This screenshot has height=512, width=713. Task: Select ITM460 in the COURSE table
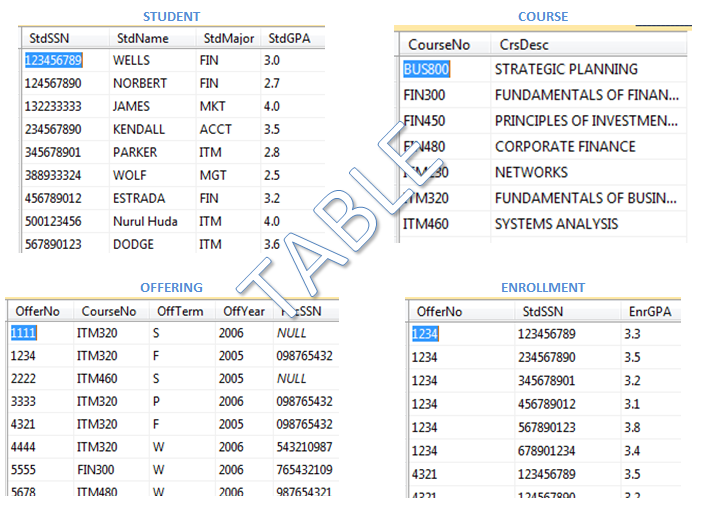(426, 224)
